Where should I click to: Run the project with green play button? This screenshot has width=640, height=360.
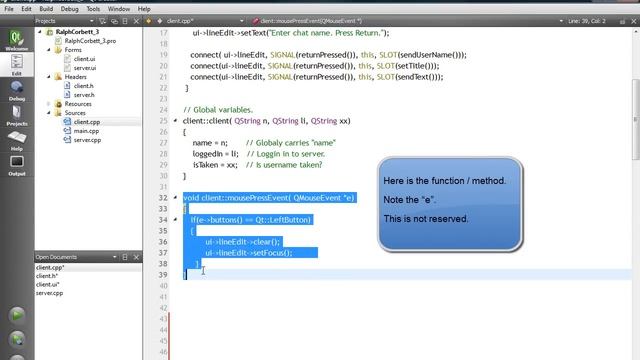click(x=17, y=315)
